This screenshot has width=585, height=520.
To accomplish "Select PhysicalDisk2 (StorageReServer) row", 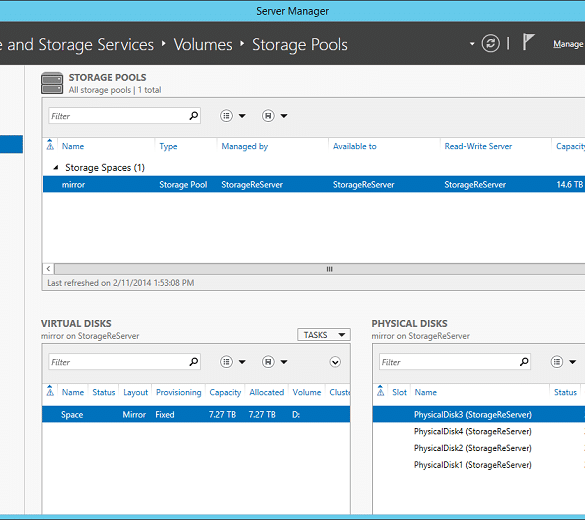I will pyautogui.click(x=479, y=448).
